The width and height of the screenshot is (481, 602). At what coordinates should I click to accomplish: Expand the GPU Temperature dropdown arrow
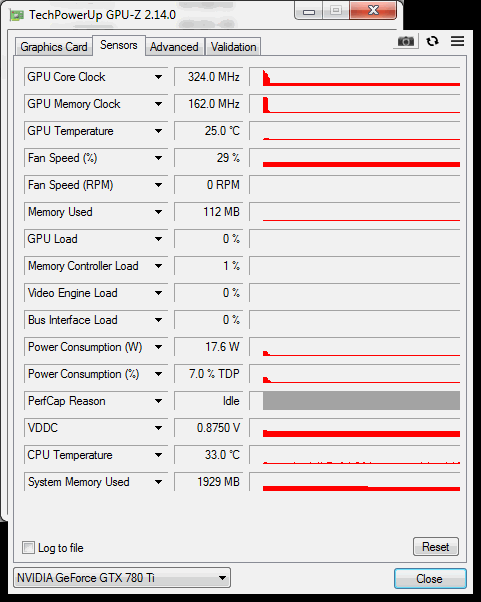pos(159,131)
